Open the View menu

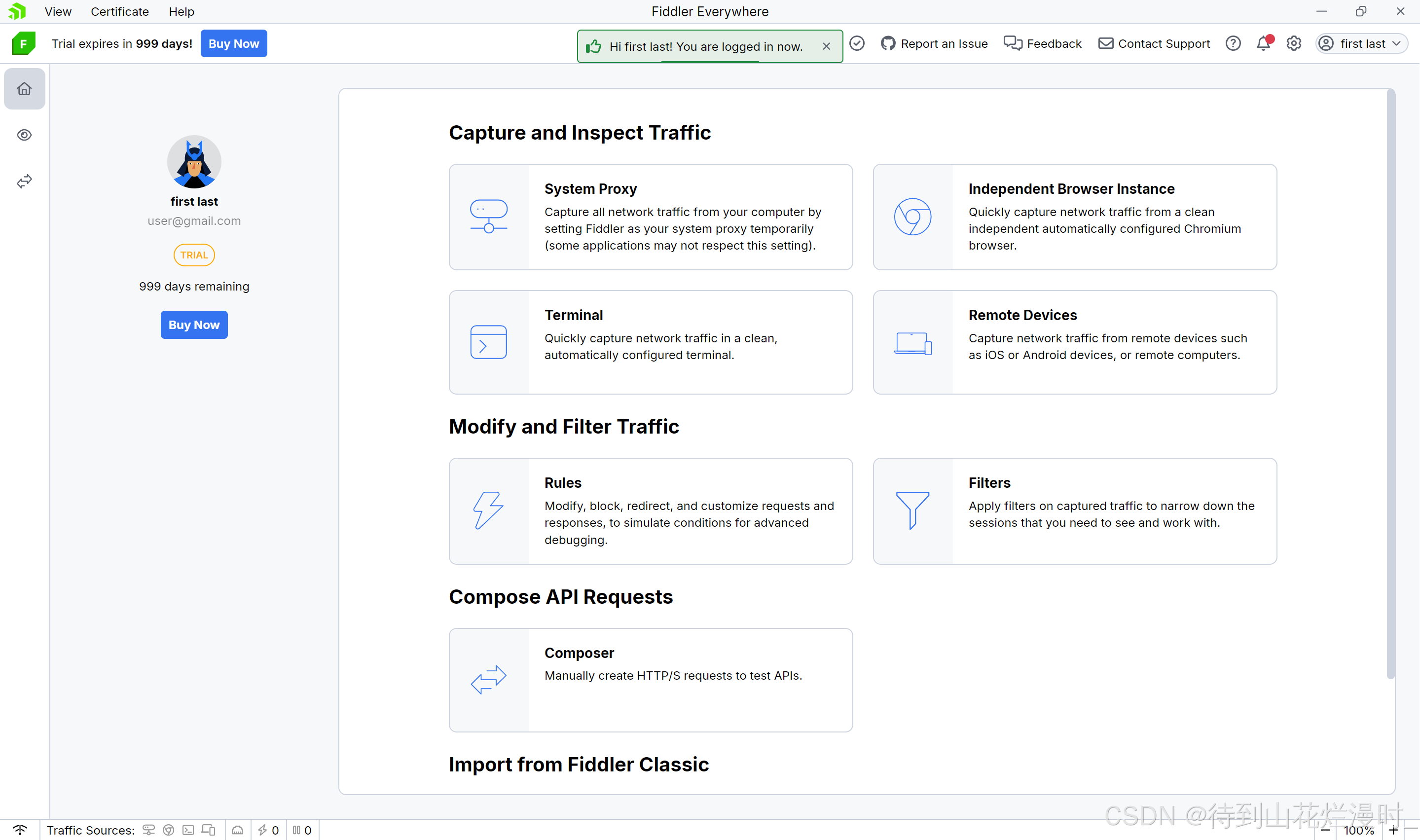[x=58, y=11]
